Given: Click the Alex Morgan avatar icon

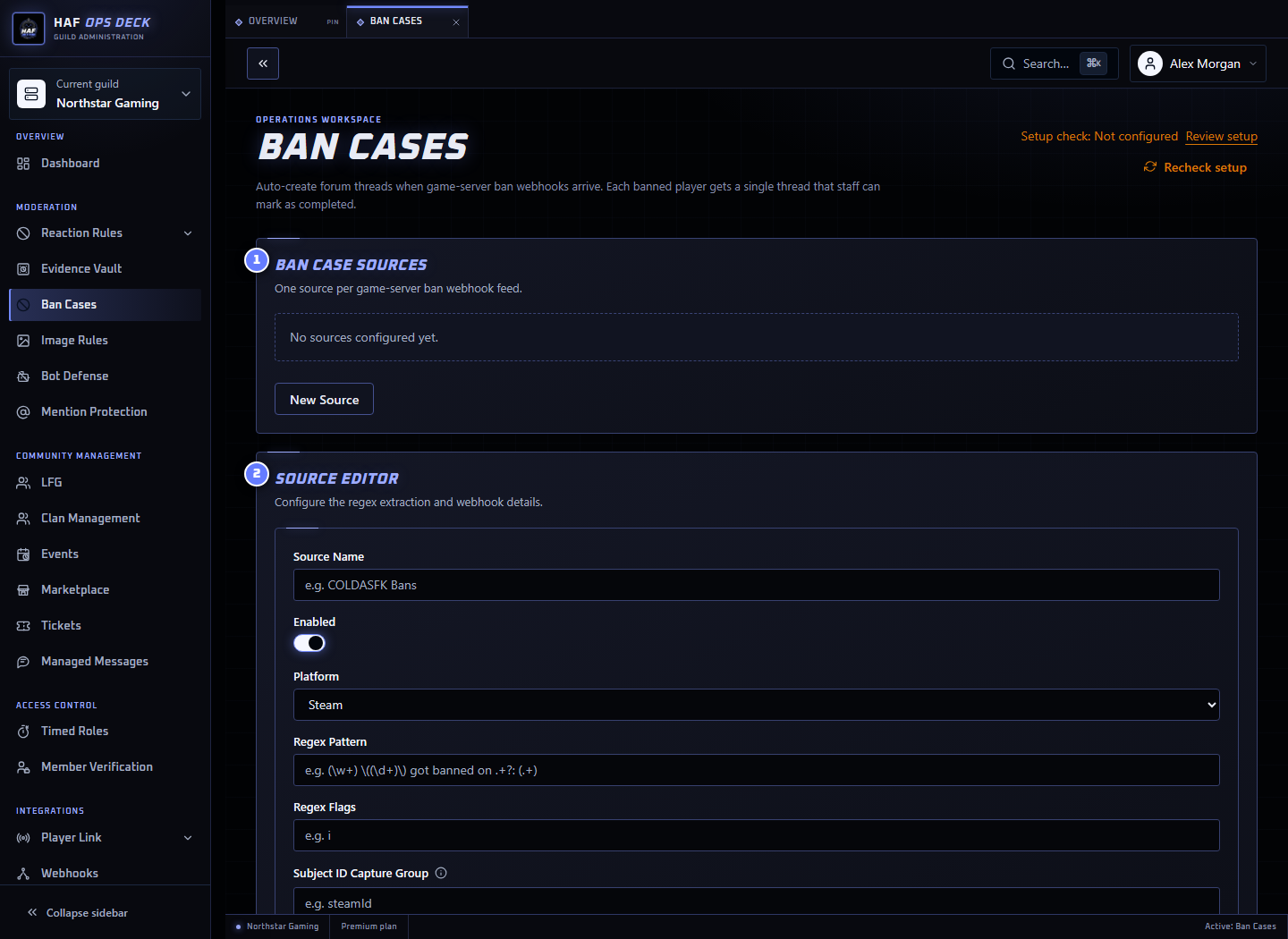Looking at the screenshot, I should coord(1150,63).
